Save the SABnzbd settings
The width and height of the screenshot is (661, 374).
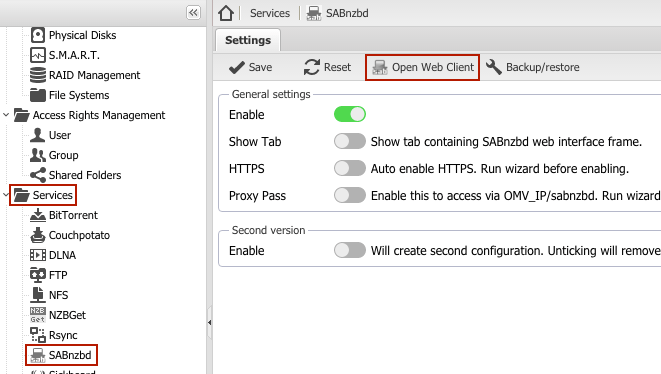point(250,67)
